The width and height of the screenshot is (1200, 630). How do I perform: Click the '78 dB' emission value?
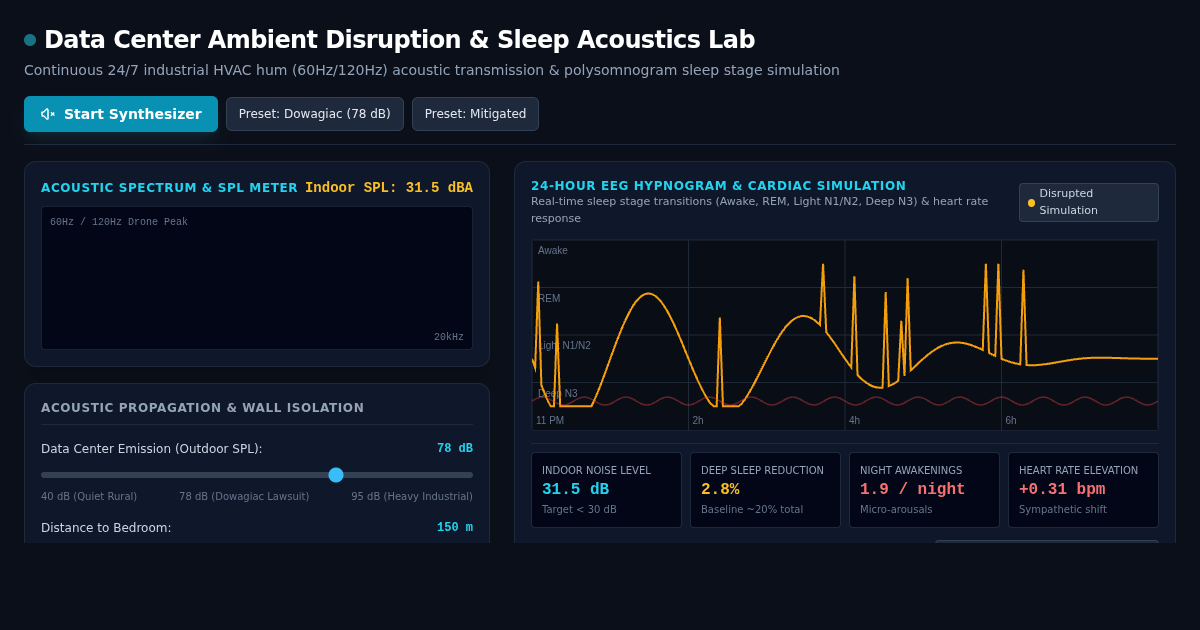click(x=455, y=448)
